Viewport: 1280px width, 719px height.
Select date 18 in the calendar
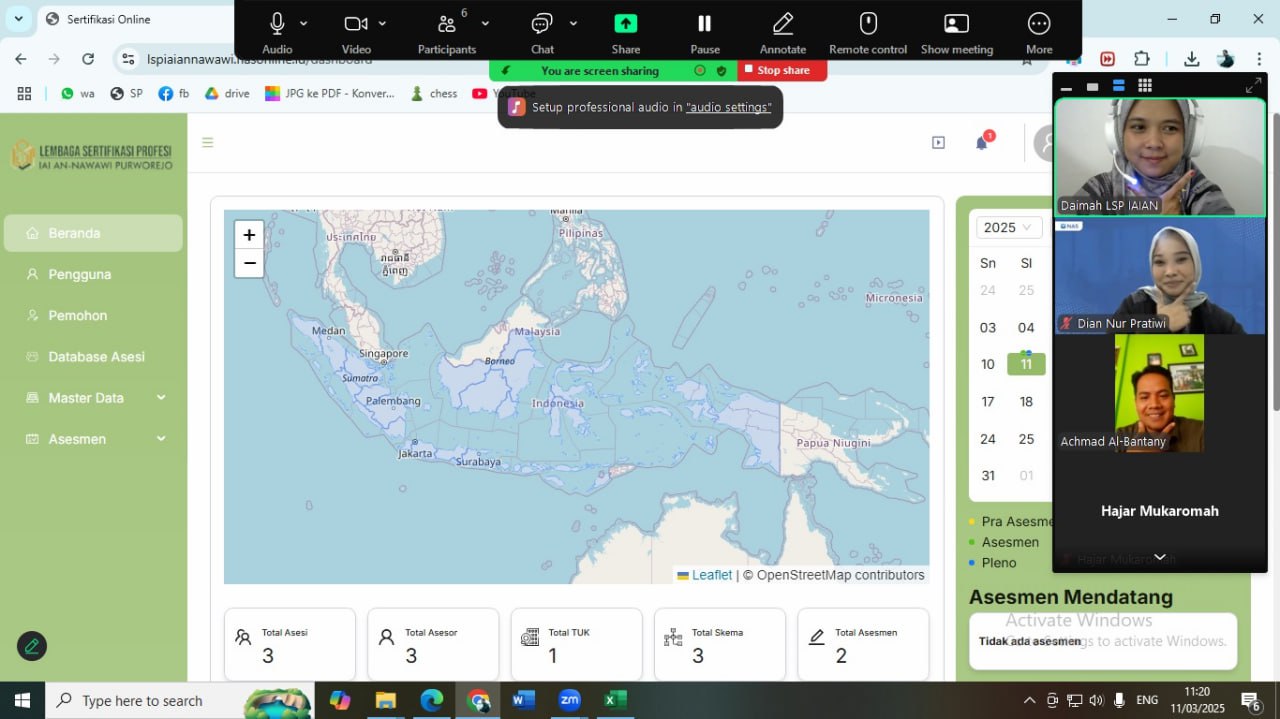click(x=1026, y=402)
